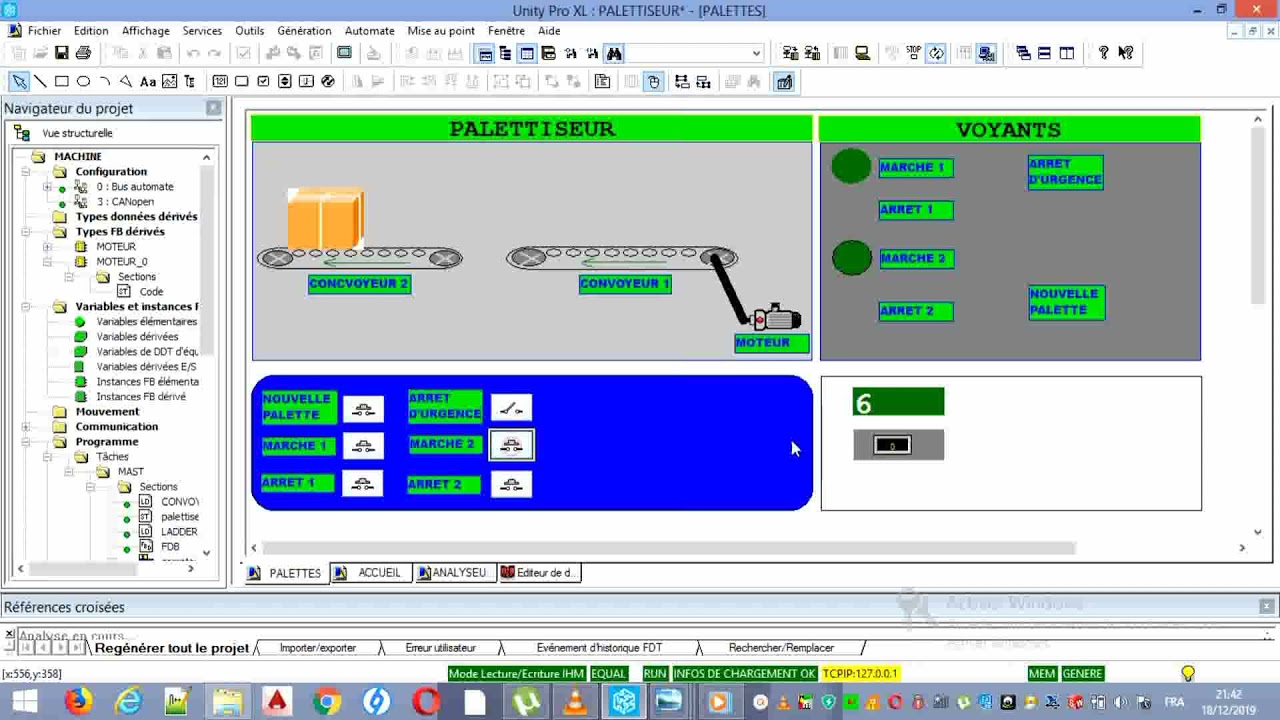Click the STOP PLC toolbar icon
The height and width of the screenshot is (720, 1280).
[x=914, y=53]
